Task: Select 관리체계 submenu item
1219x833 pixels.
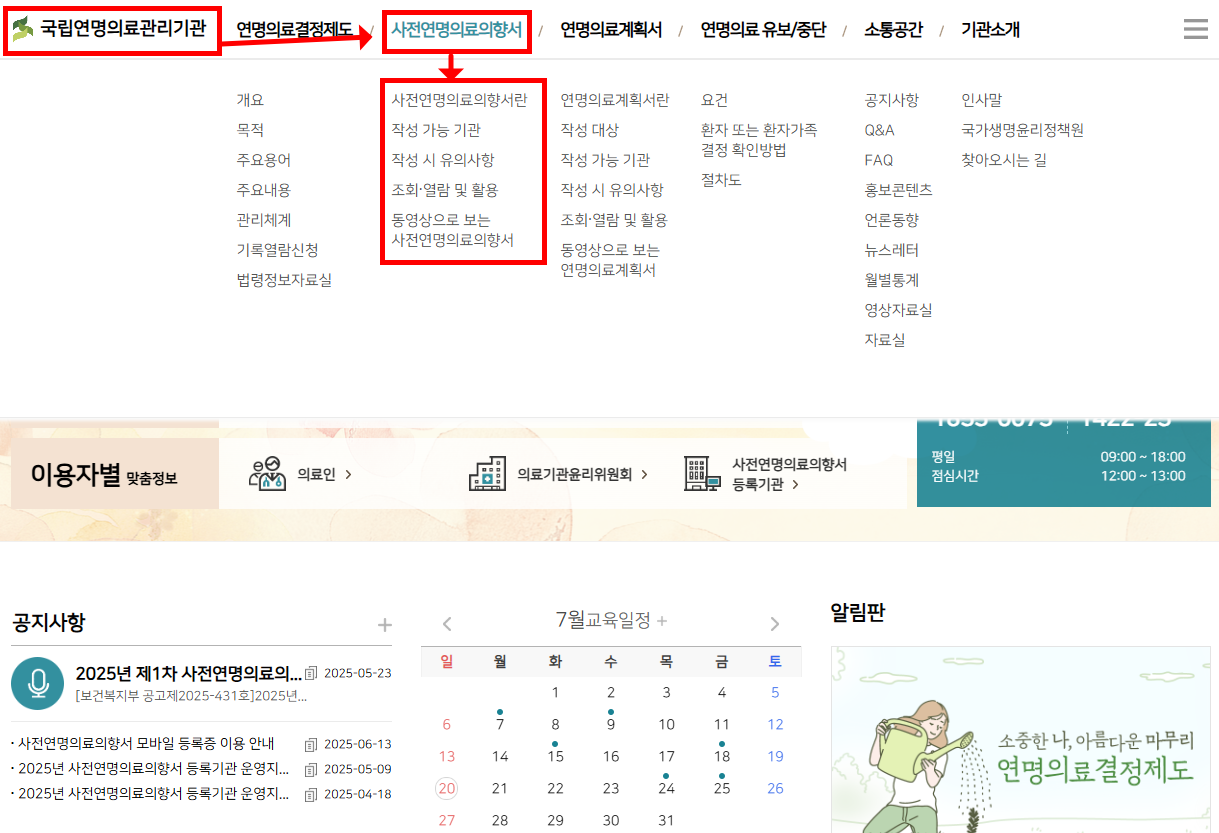Action: 264,220
